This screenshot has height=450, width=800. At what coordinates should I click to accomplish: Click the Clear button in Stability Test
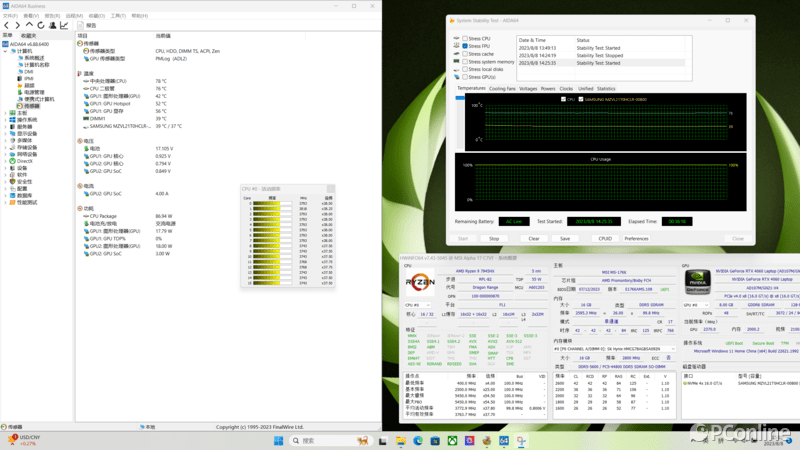tap(534, 239)
